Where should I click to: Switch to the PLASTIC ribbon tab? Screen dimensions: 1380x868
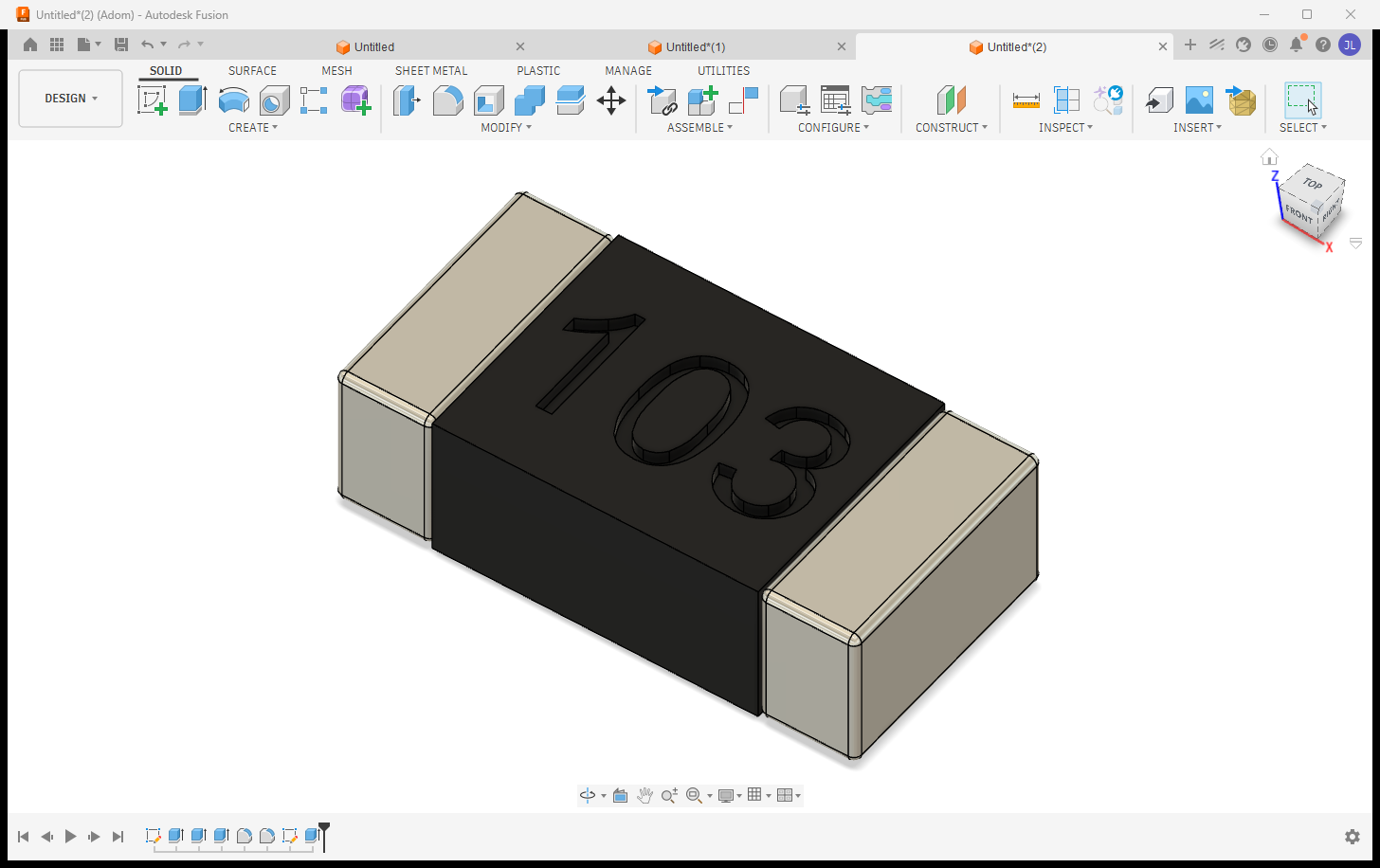[538, 71]
